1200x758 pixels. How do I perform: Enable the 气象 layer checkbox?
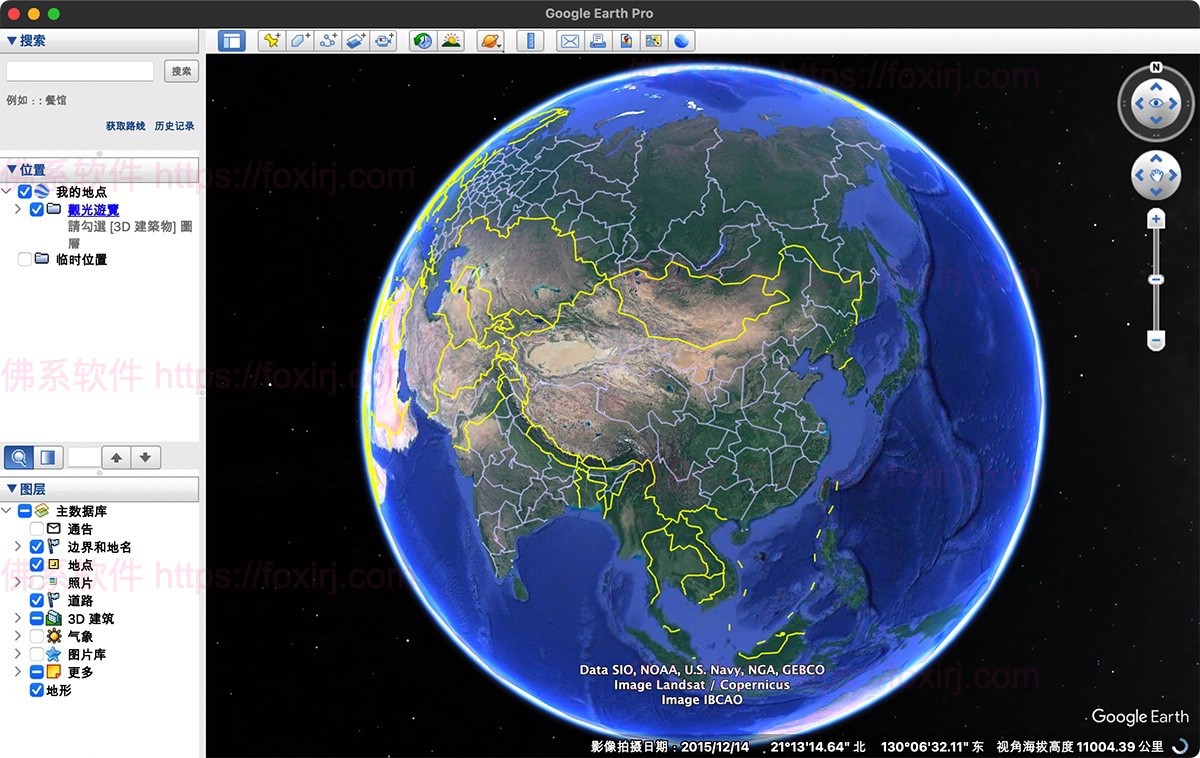coord(37,635)
